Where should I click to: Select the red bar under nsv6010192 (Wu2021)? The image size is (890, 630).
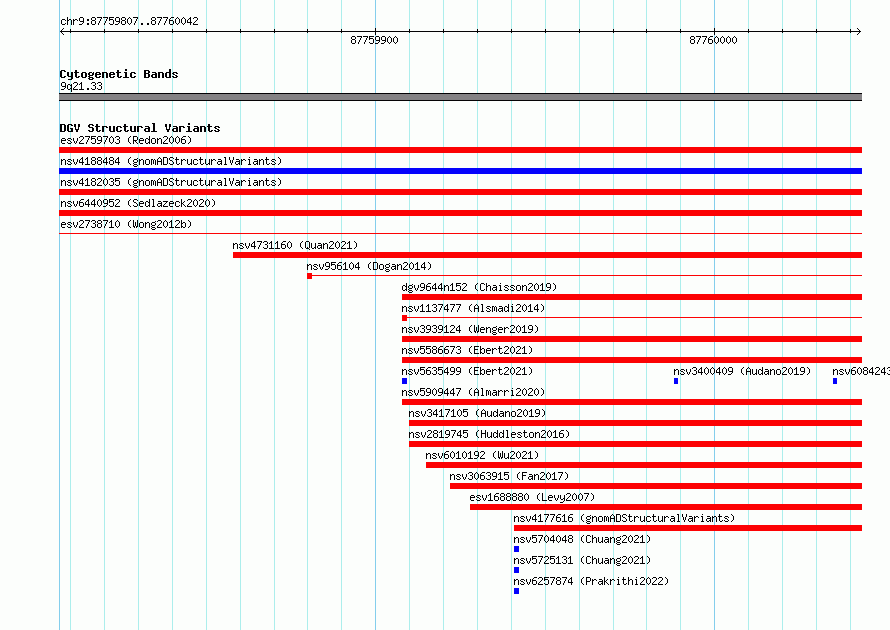(x=644, y=465)
